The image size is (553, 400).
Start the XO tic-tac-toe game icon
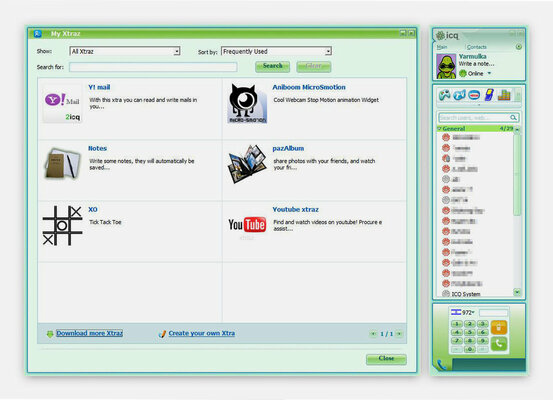(x=62, y=226)
